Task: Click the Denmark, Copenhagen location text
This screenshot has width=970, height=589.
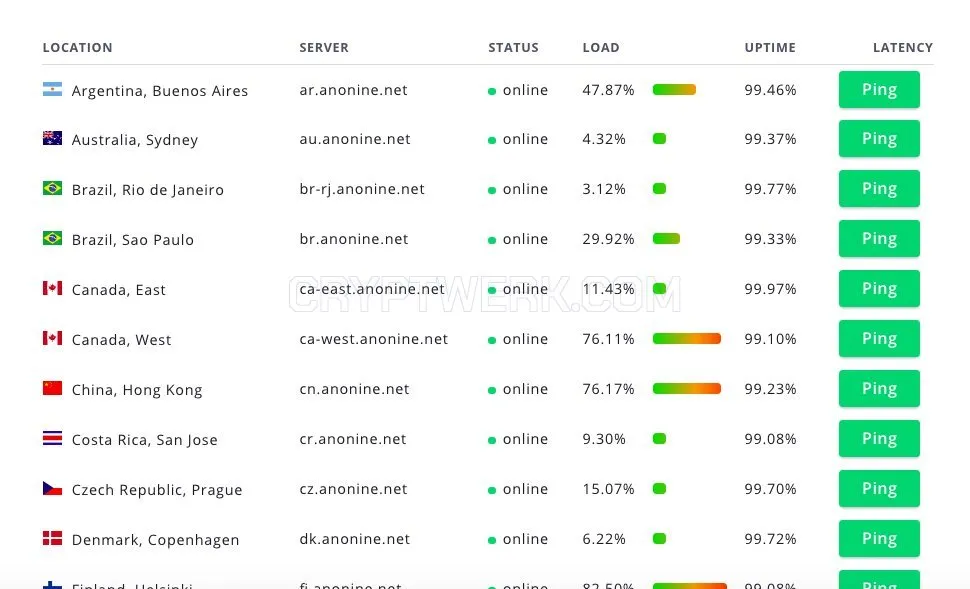Action: [155, 540]
